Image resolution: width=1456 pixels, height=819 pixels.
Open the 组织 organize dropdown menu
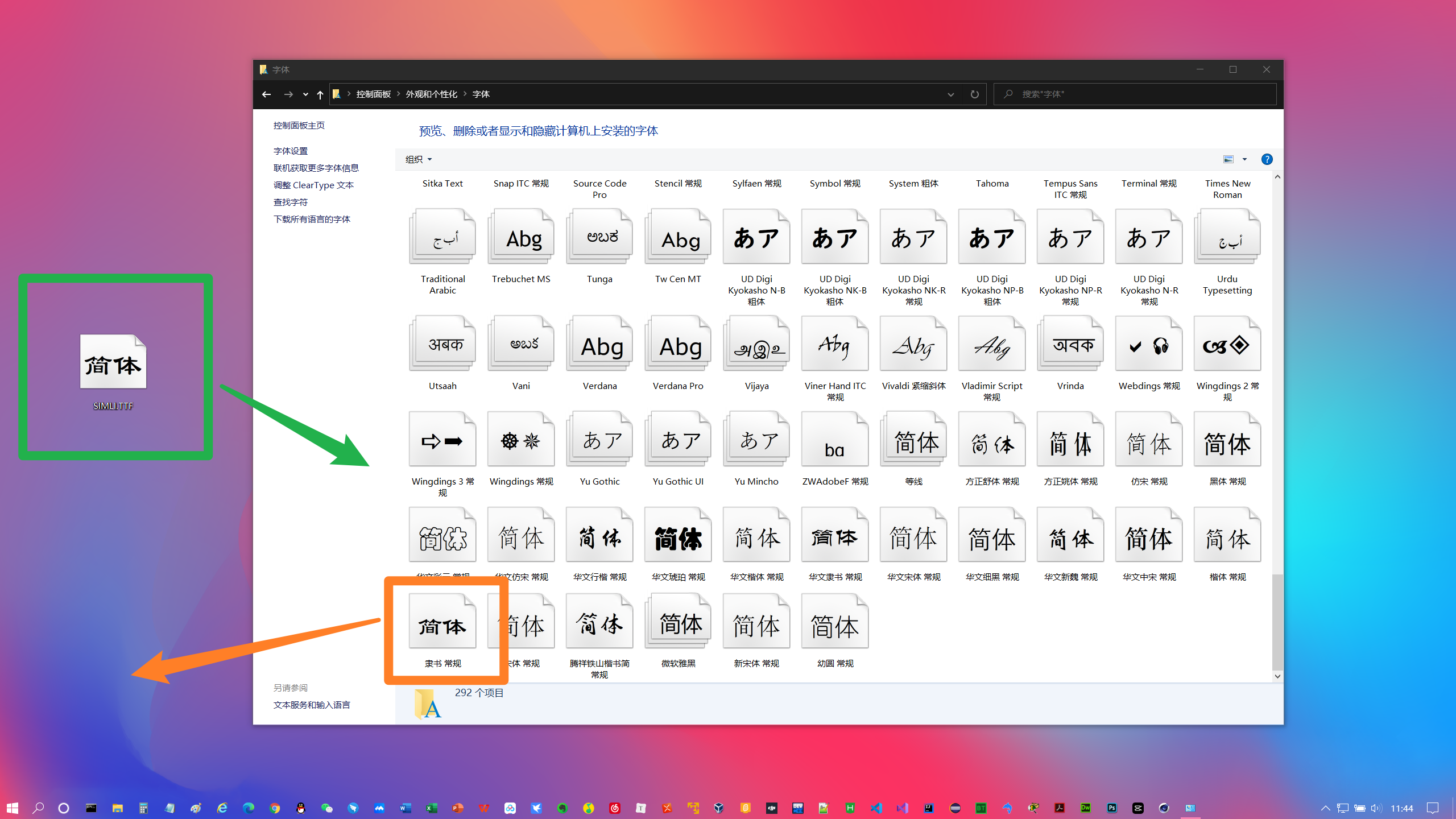pos(419,159)
